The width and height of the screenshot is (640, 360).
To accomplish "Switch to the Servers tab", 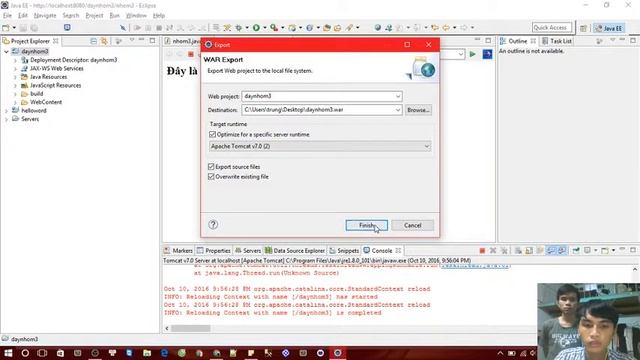I will (x=248, y=251).
